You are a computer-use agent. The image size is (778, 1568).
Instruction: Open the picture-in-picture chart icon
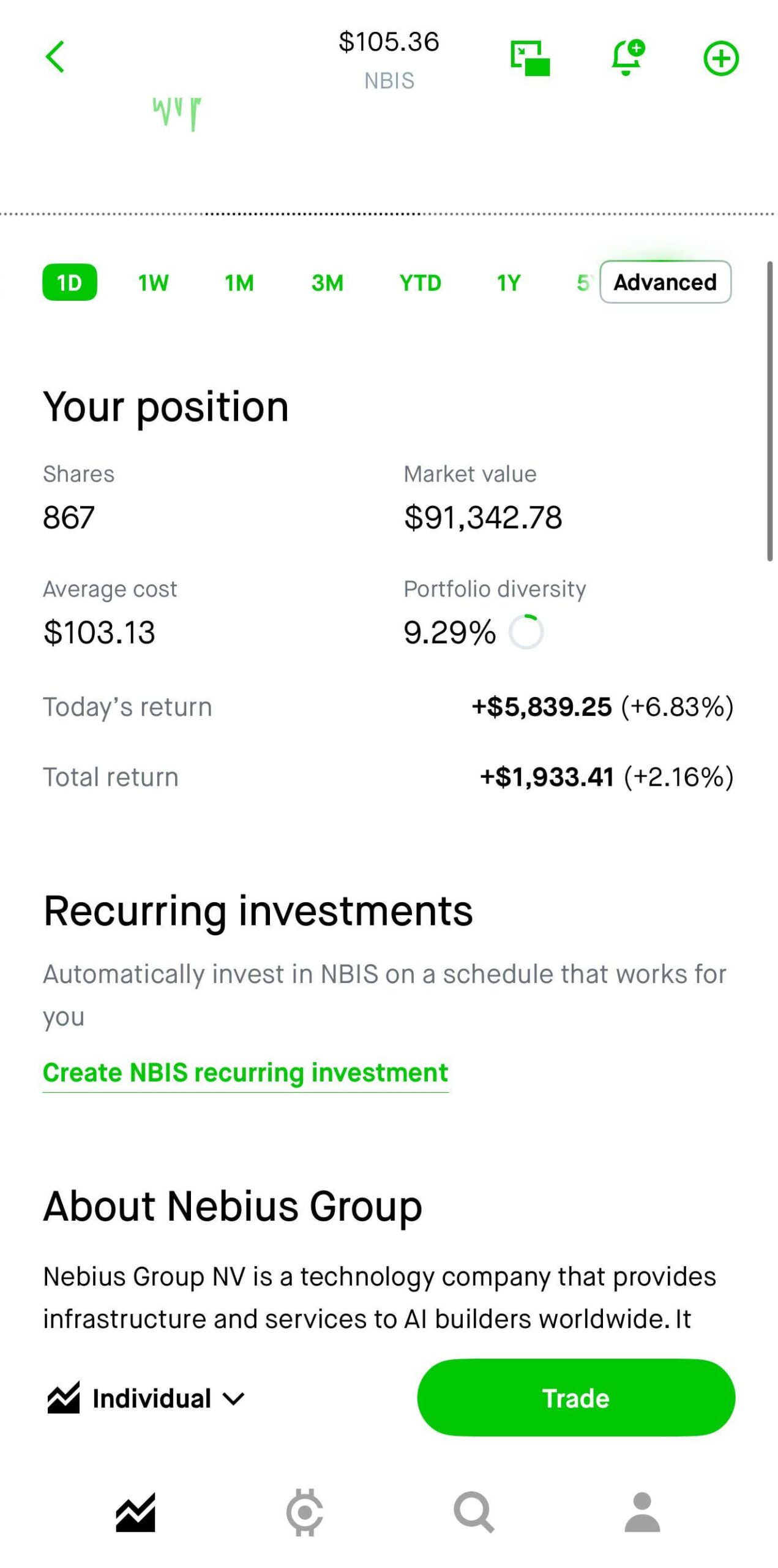point(530,58)
